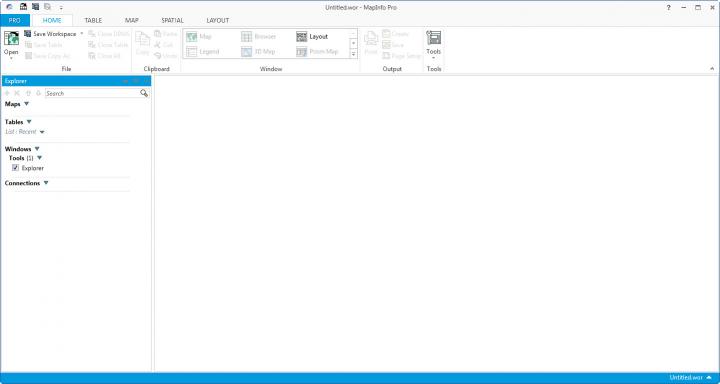
Task: Uncheck the Explorer window checkbox
Action: (x=16, y=168)
